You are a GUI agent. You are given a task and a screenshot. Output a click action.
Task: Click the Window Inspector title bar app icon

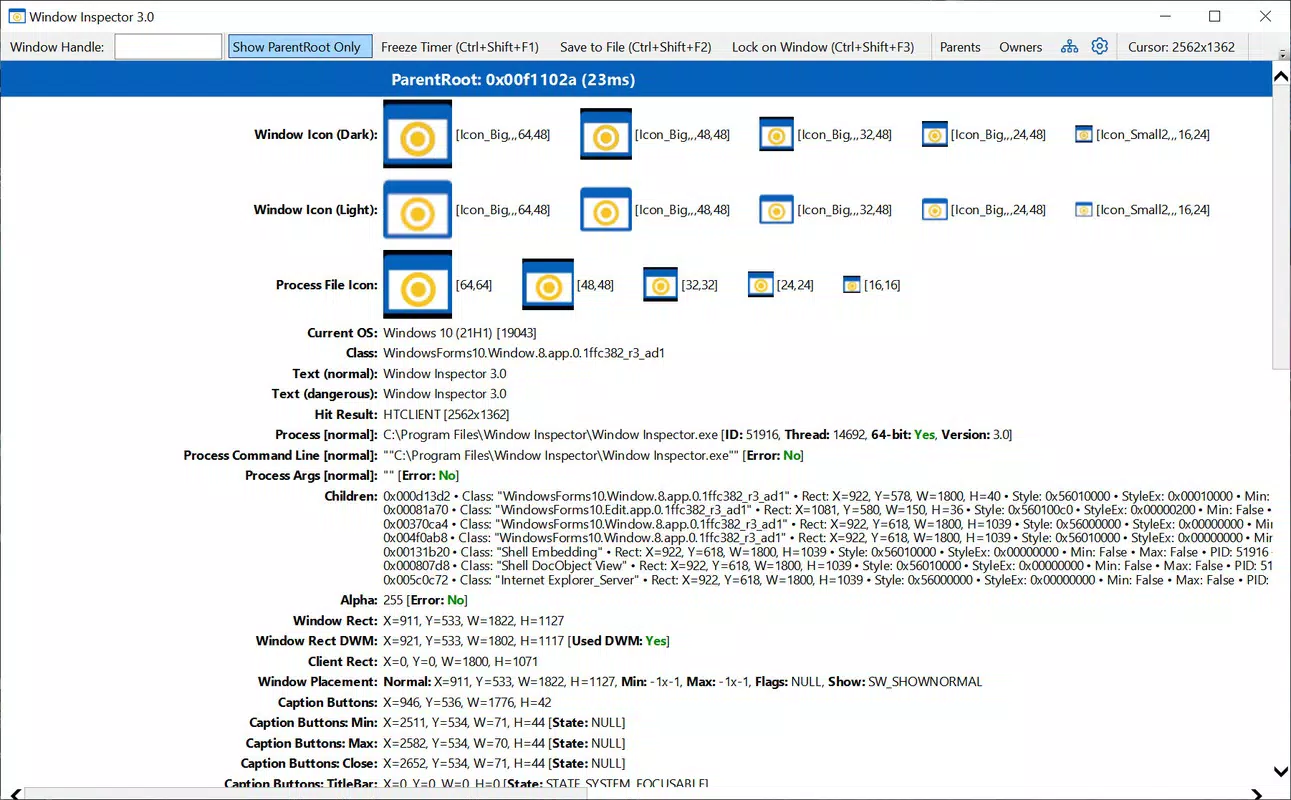pyautogui.click(x=17, y=16)
